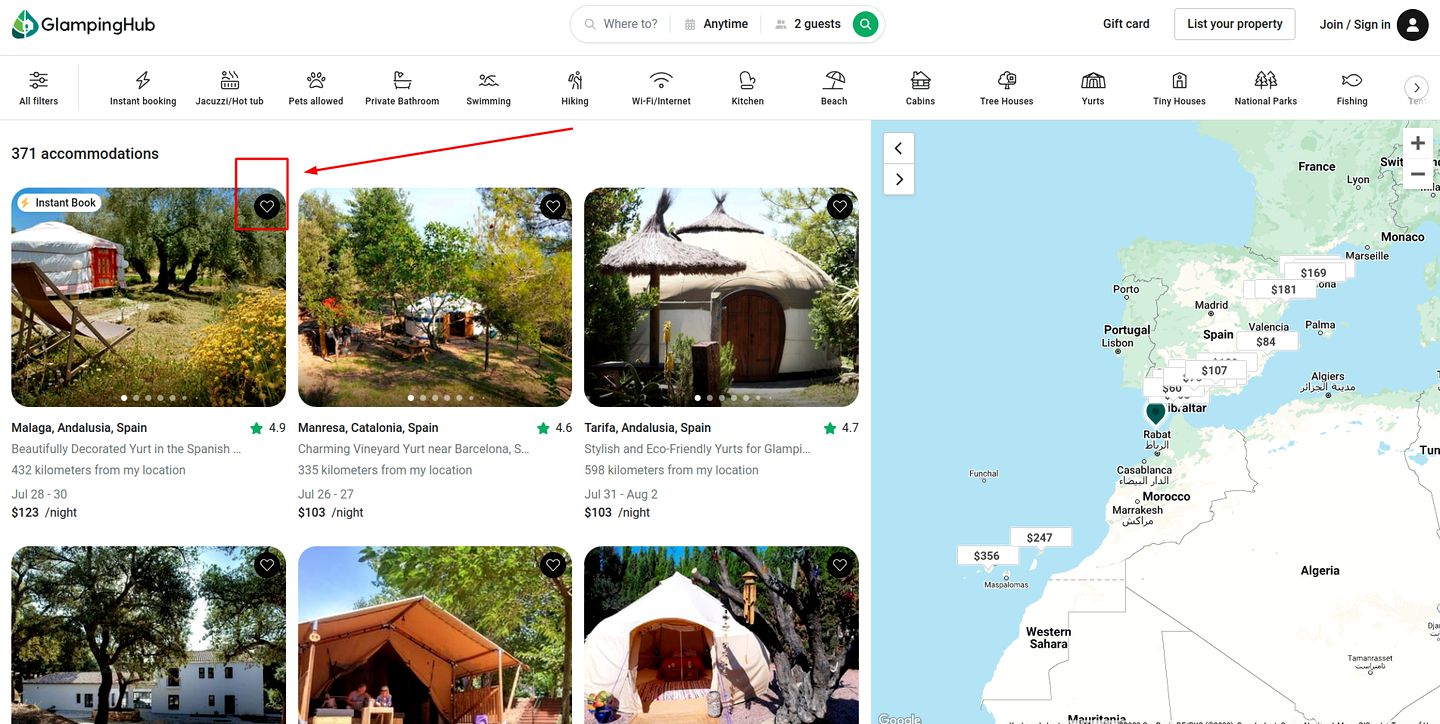This screenshot has height=724, width=1440.
Task: Filter by Instant booking
Action: (x=143, y=88)
